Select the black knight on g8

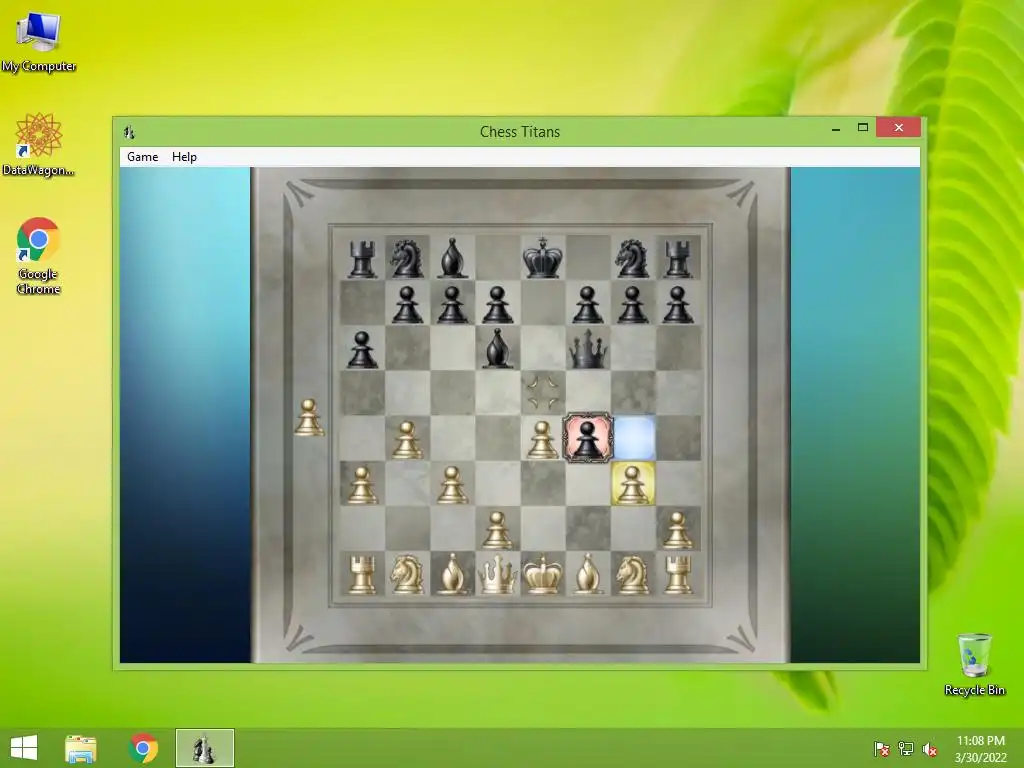click(x=633, y=258)
